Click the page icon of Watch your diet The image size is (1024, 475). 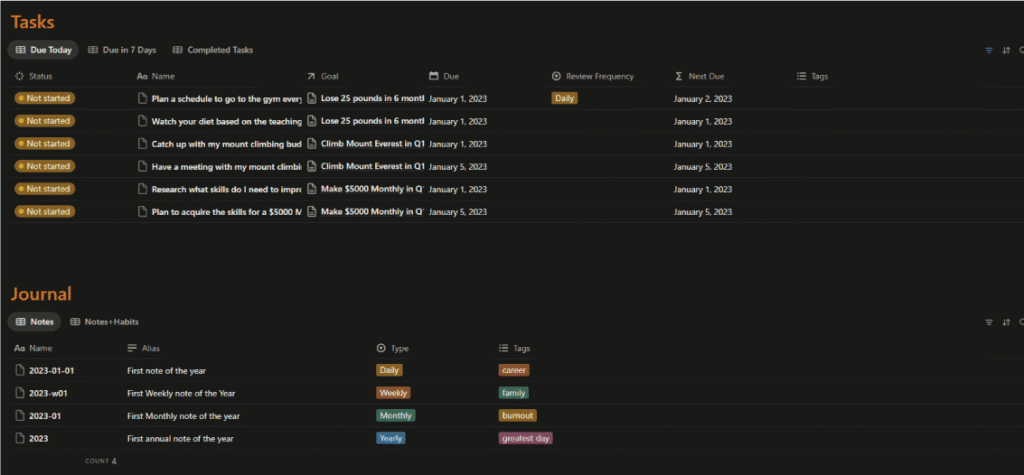pyautogui.click(x=142, y=121)
